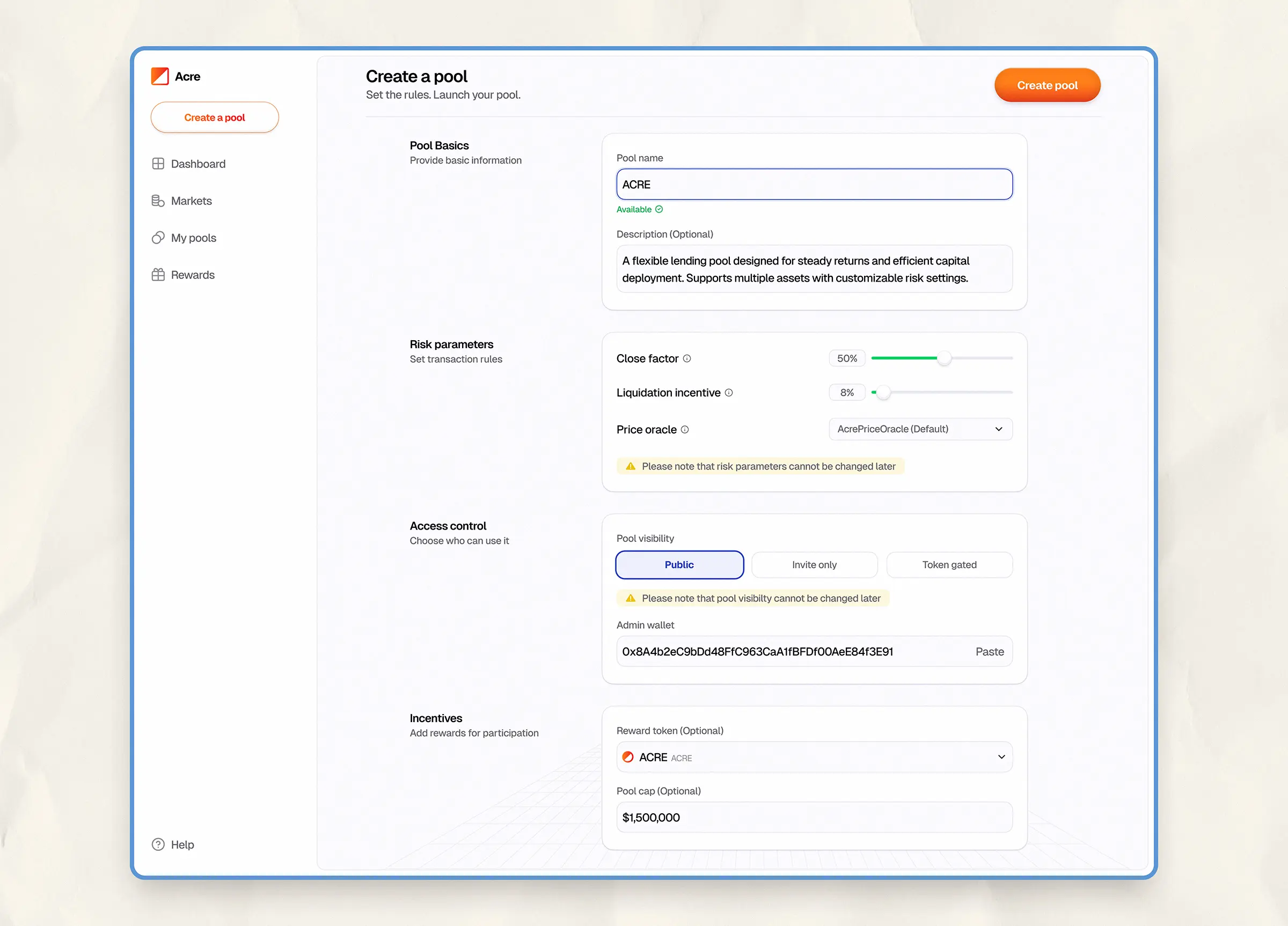
Task: Select Invite only pool visibility
Action: coord(814,564)
